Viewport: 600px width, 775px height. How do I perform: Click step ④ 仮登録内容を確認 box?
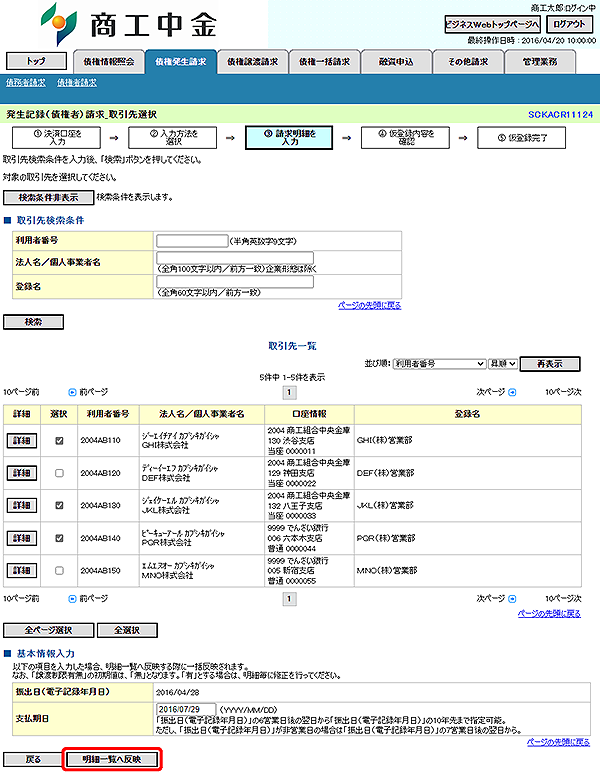[x=405, y=137]
